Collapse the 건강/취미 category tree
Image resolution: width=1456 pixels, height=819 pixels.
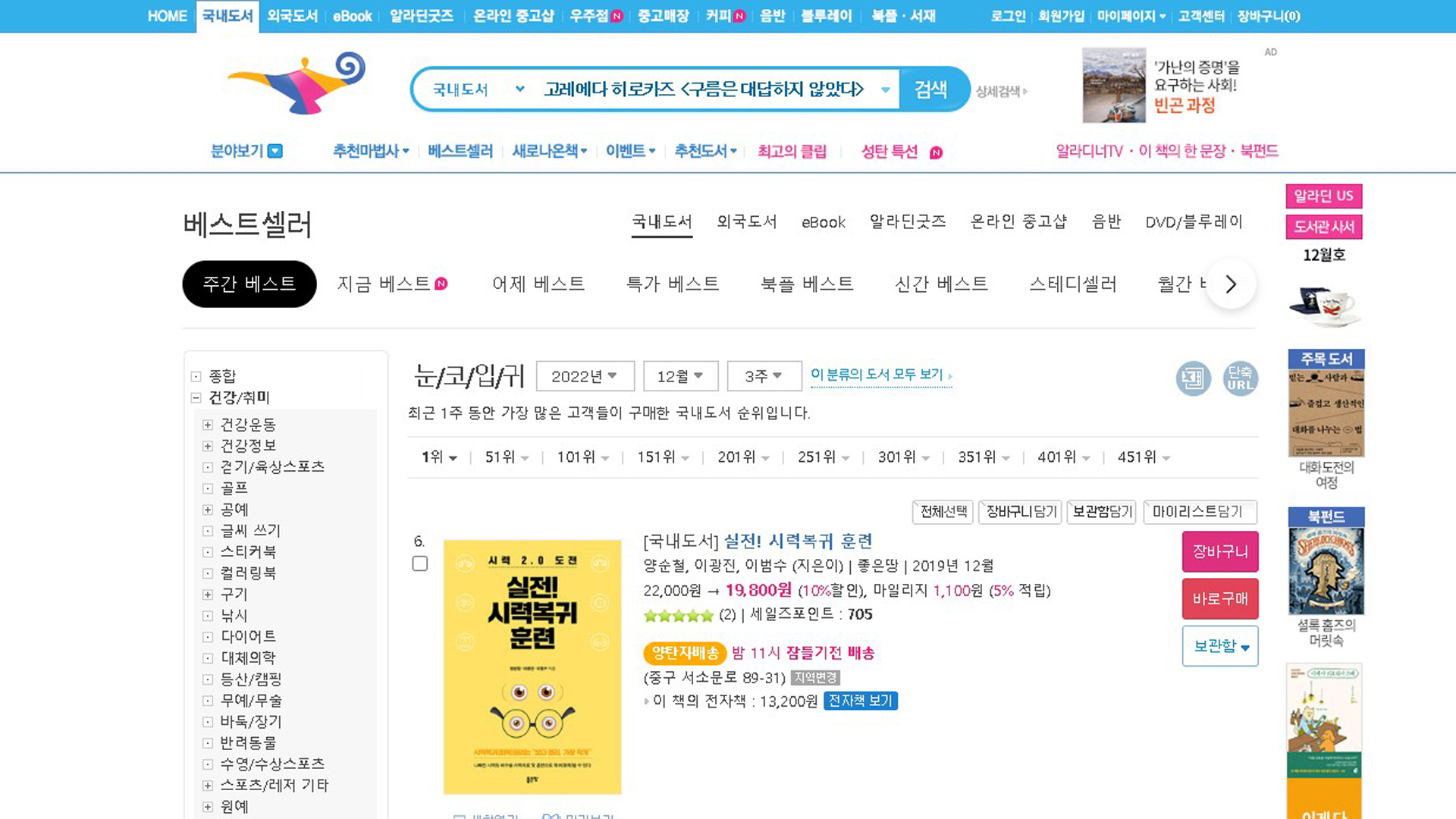(x=196, y=397)
